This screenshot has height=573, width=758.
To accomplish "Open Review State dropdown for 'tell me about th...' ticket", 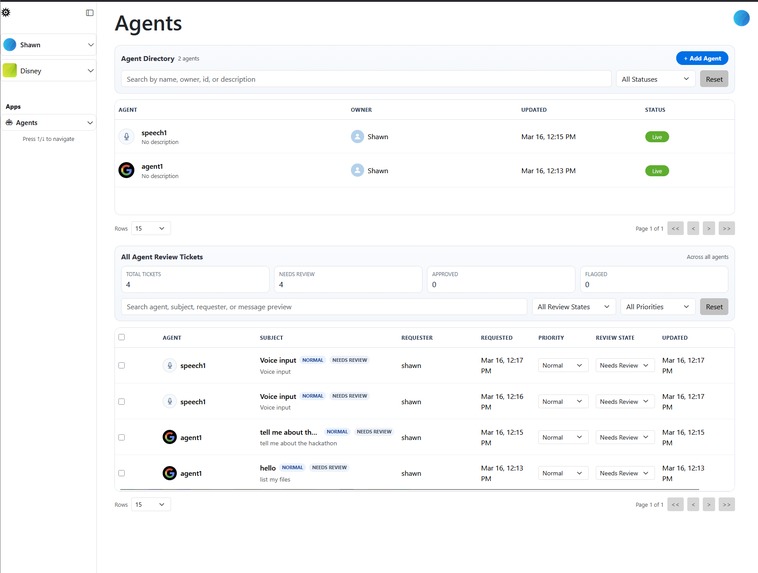I will (x=625, y=437).
